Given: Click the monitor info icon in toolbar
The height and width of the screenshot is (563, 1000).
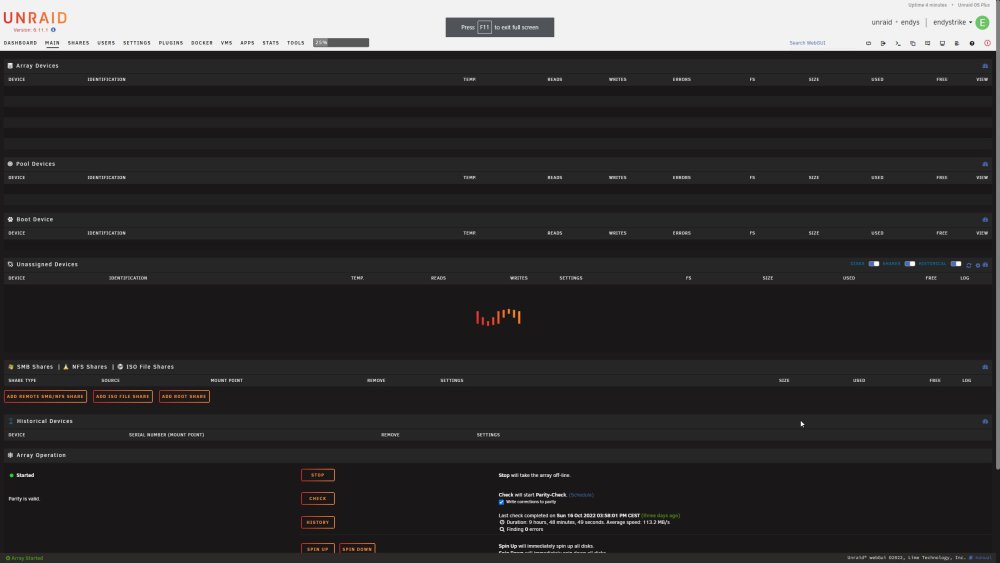Looking at the screenshot, I should (x=942, y=43).
